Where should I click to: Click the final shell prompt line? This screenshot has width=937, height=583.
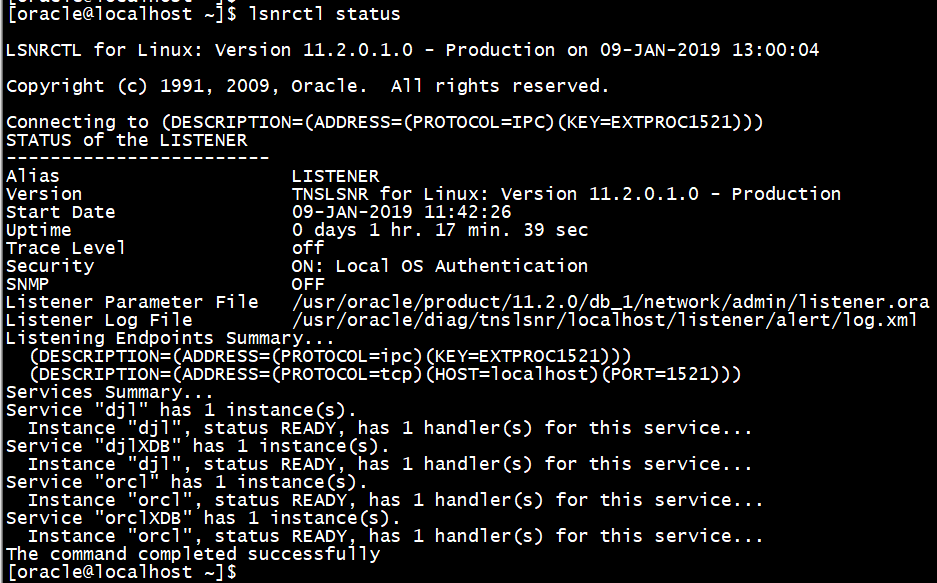[x=121, y=572]
